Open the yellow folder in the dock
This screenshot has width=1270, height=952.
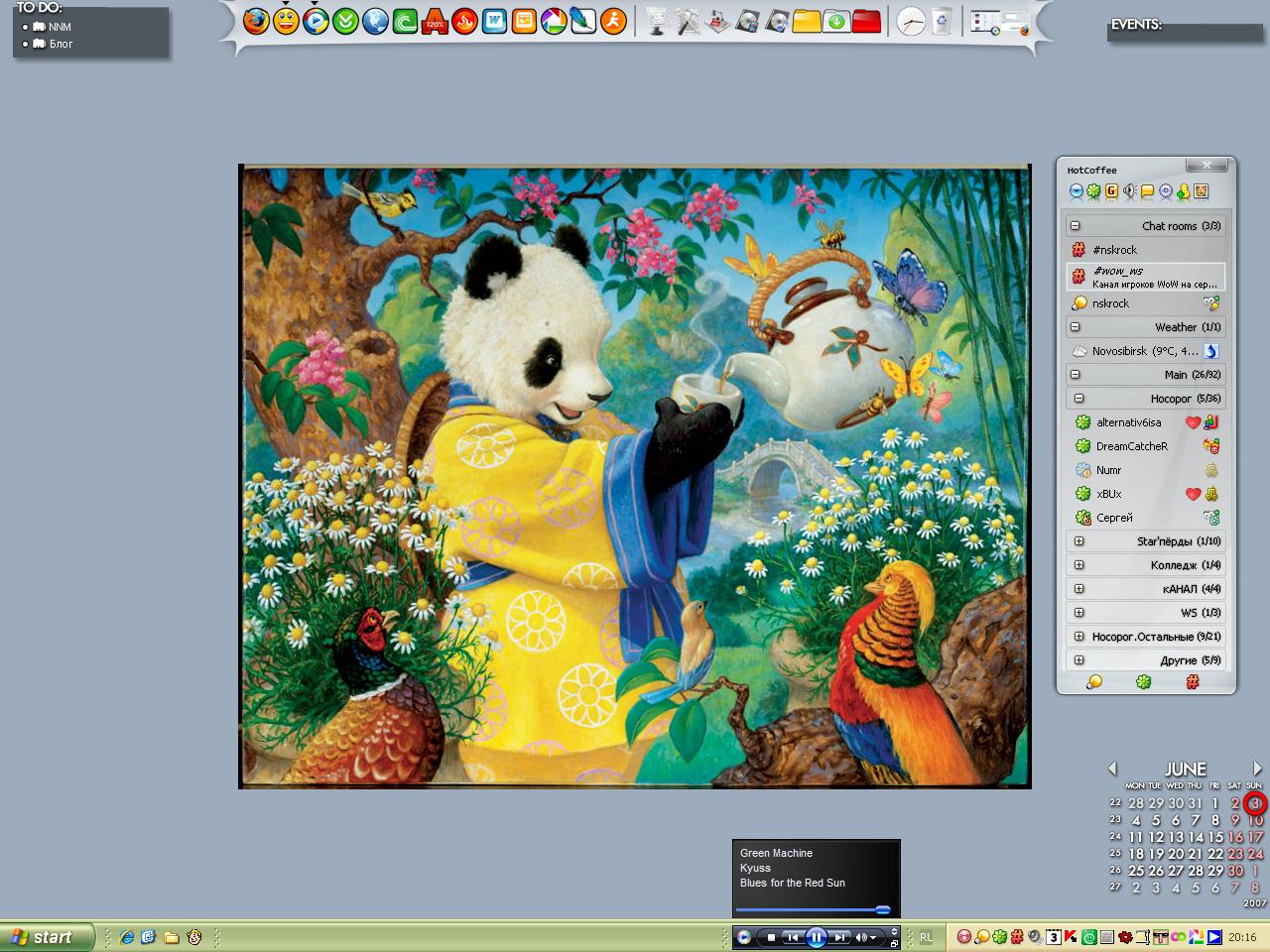806,21
